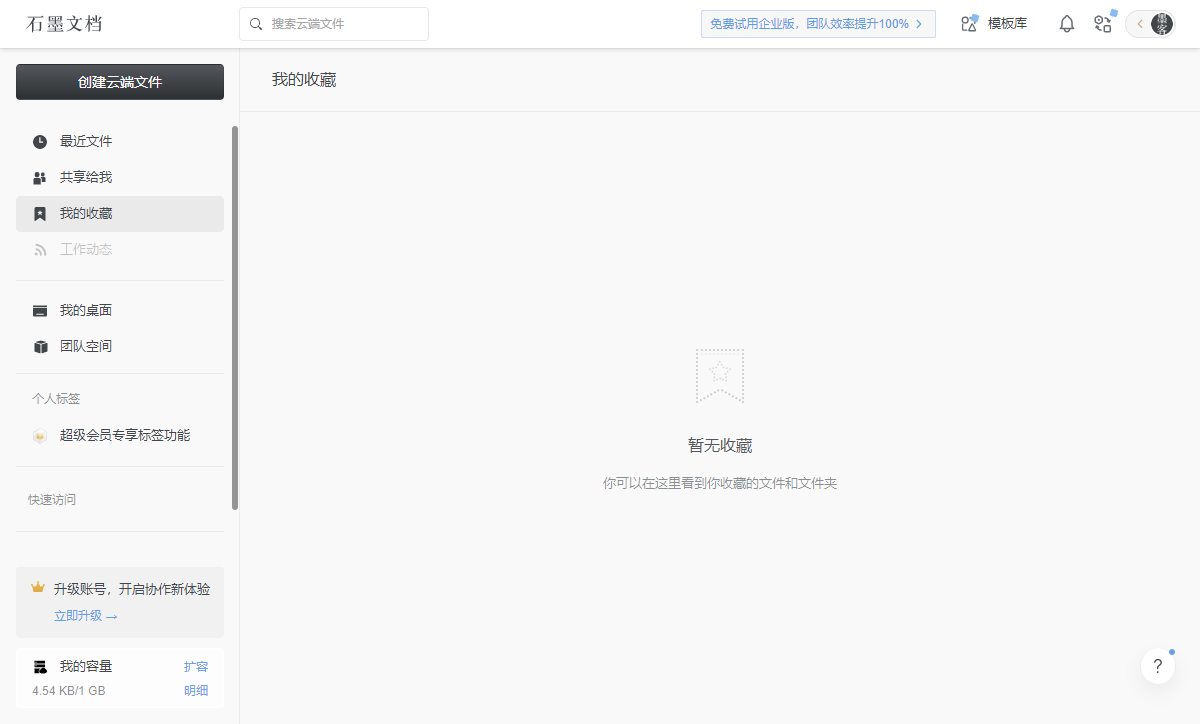Focus the 搜索云端文件 search field
This screenshot has height=724, width=1200.
pyautogui.click(x=334, y=24)
